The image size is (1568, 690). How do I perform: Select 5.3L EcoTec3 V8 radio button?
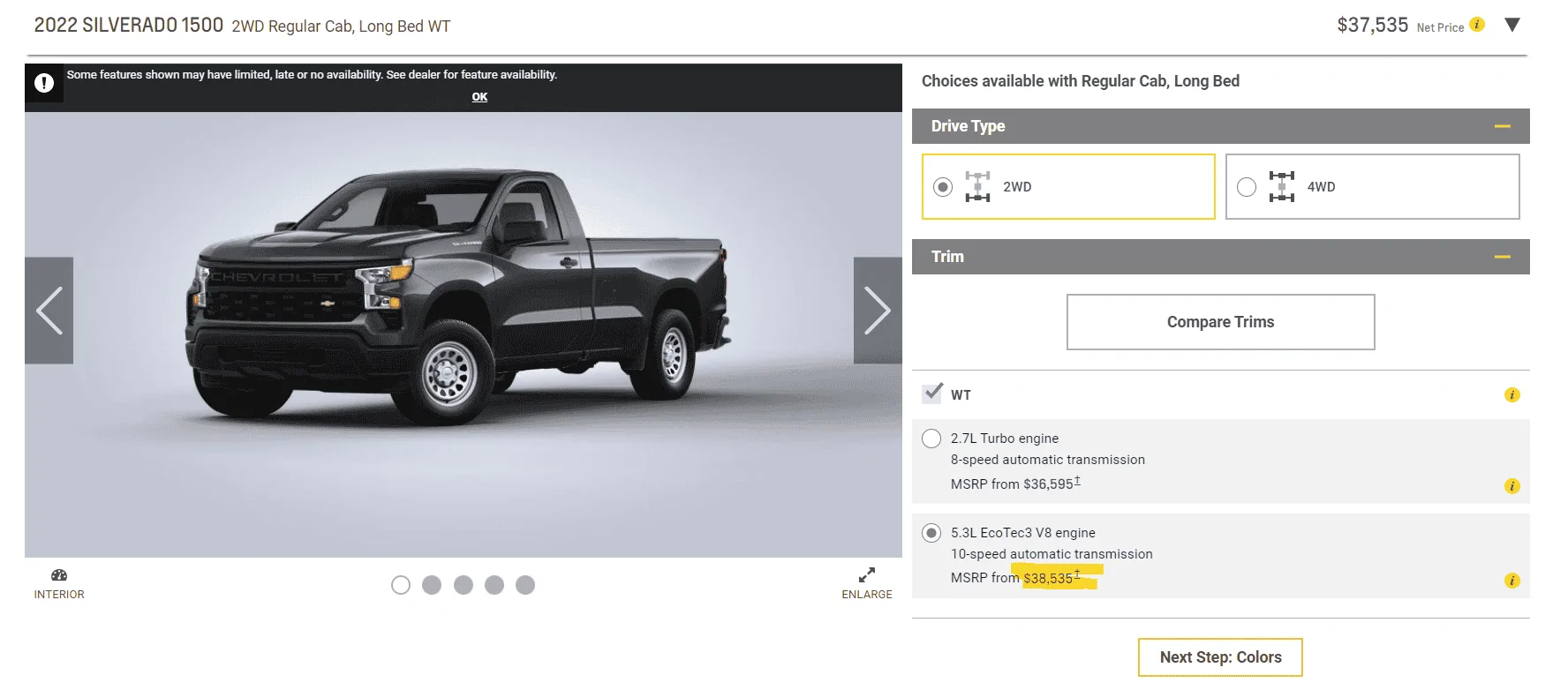tap(931, 533)
